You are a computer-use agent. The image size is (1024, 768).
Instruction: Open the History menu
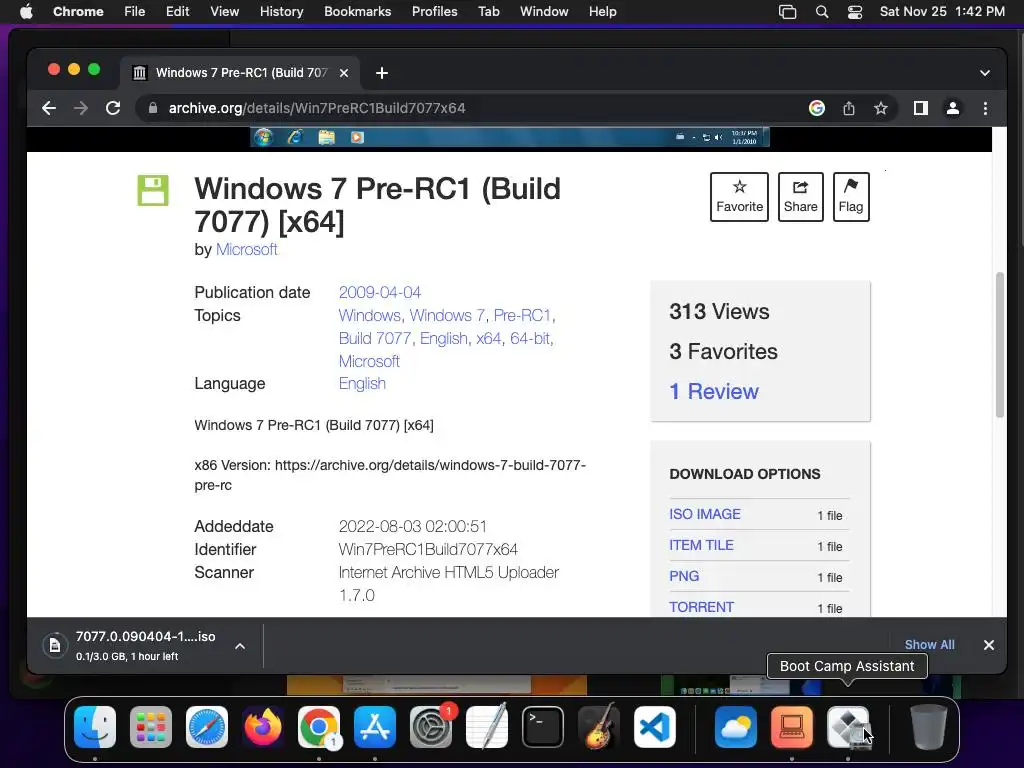(x=281, y=11)
